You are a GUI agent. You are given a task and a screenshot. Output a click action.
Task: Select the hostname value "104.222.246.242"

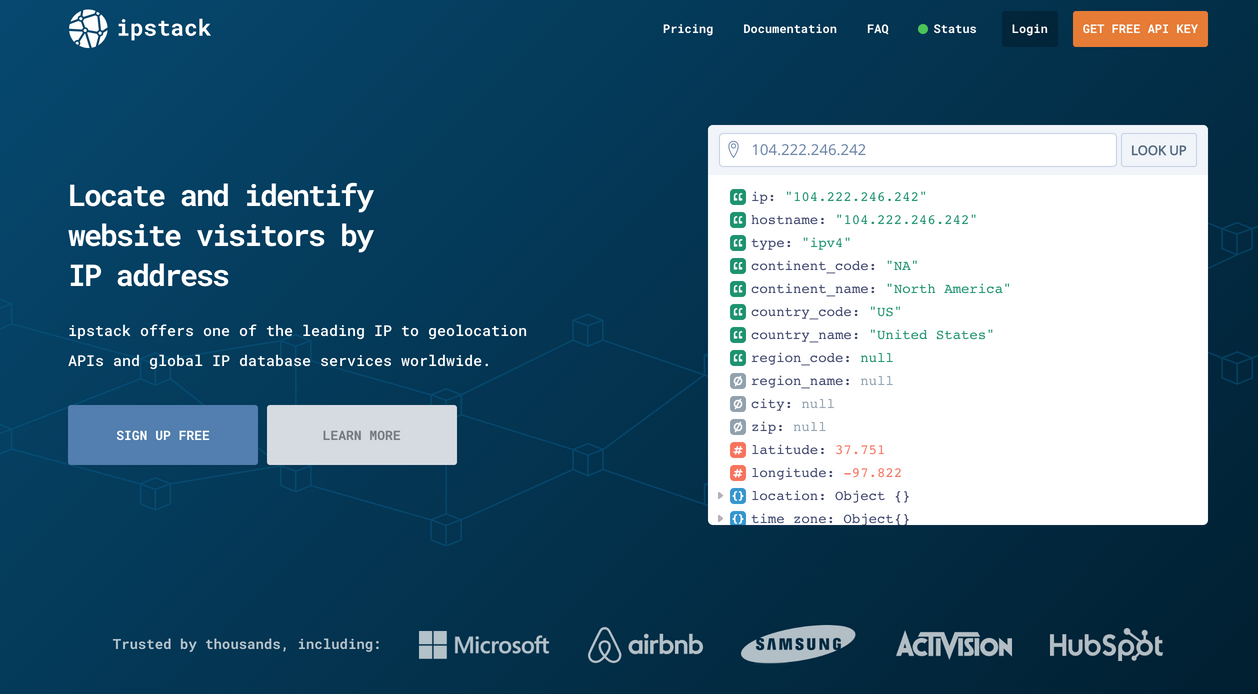(x=906, y=220)
